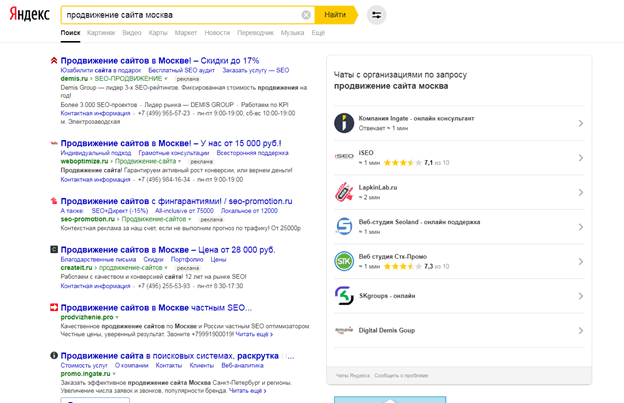Switch to Новости tab
The width and height of the screenshot is (624, 403).
[x=217, y=33]
